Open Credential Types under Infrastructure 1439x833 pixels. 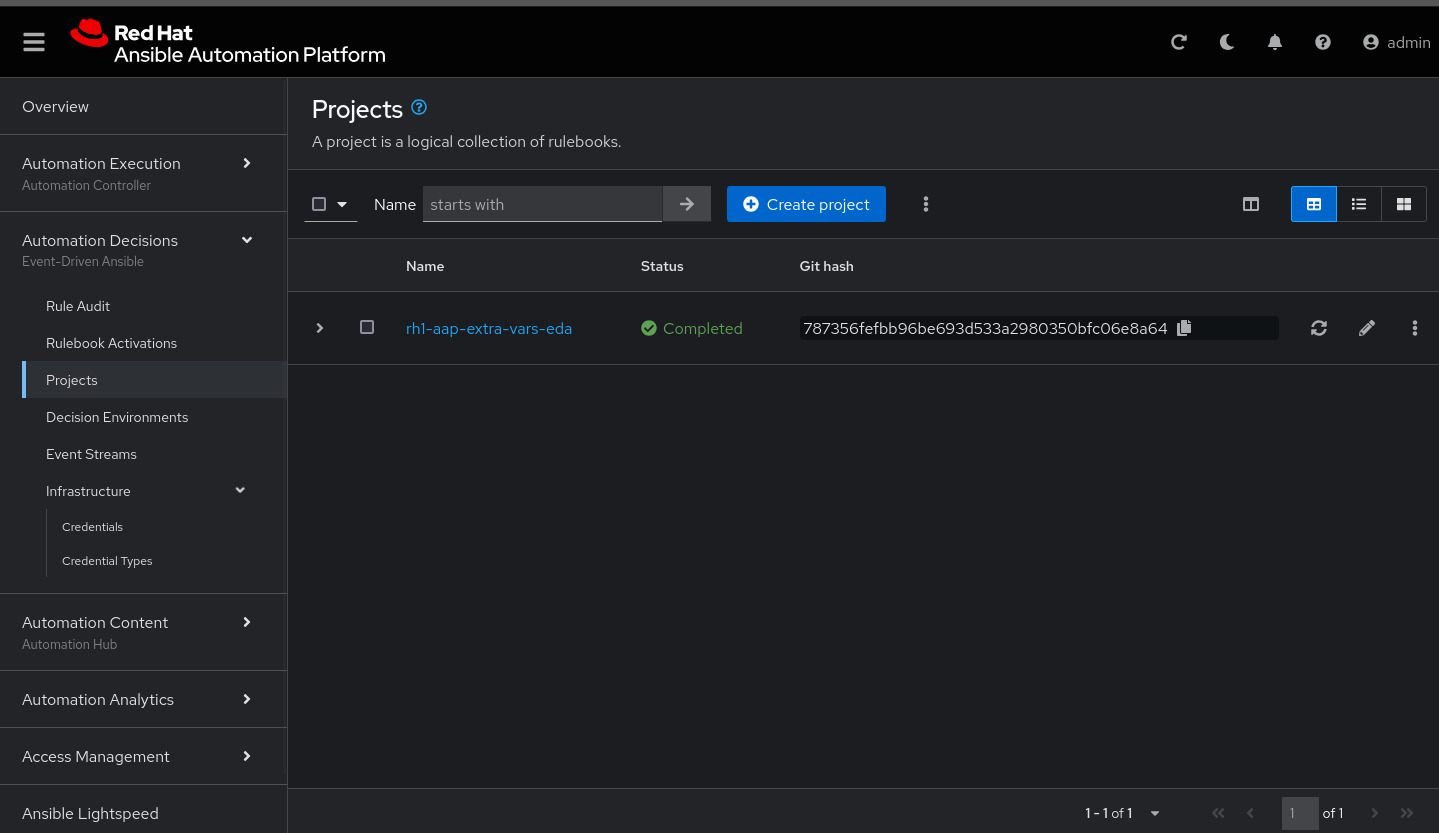tap(107, 561)
